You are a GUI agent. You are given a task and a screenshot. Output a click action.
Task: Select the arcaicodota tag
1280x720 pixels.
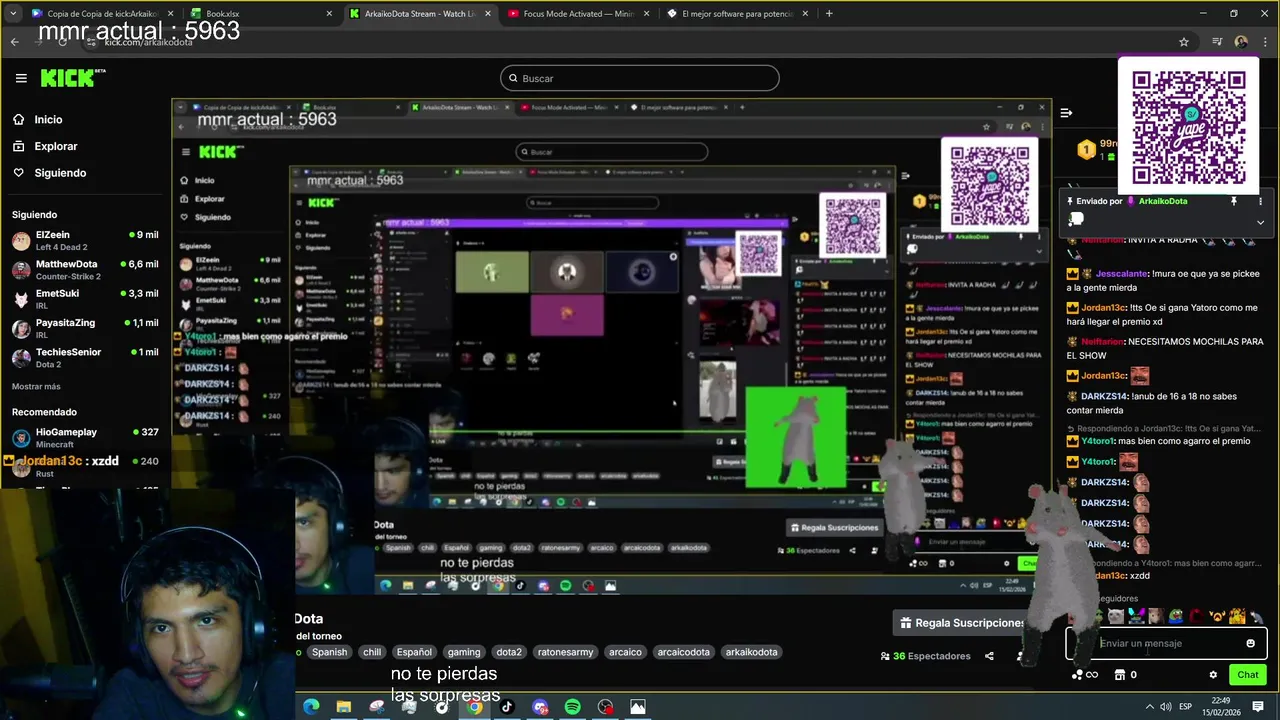pos(683,652)
